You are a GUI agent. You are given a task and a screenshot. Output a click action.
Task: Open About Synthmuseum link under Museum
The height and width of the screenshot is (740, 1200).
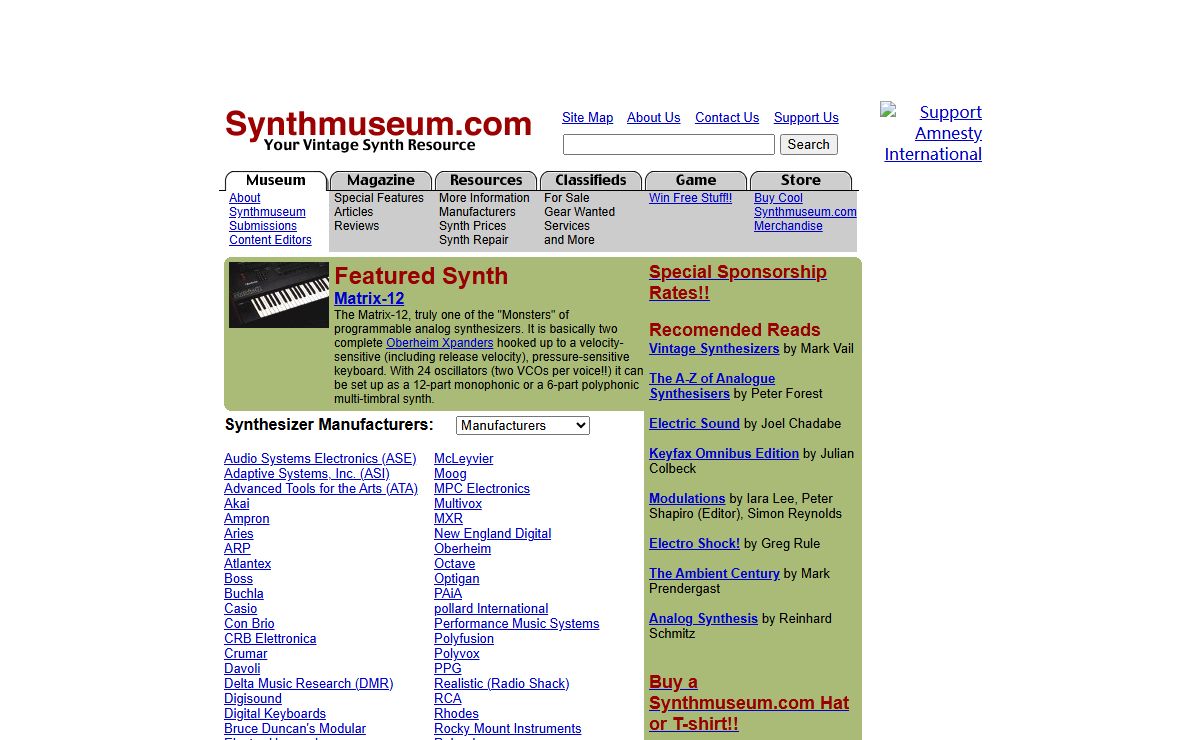coord(267,205)
